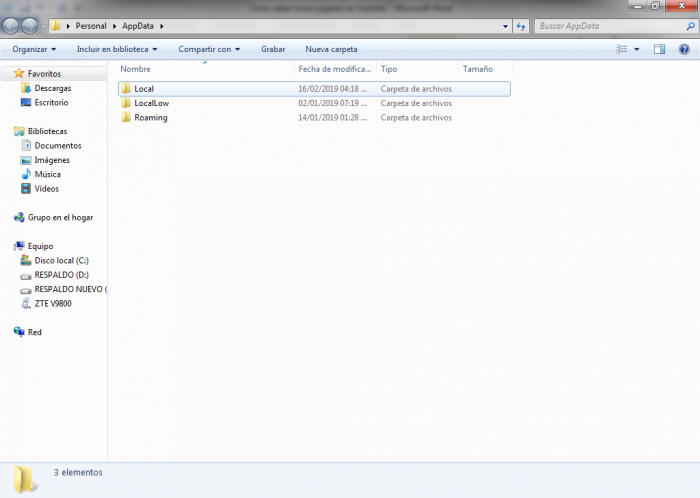This screenshot has width=700, height=498.
Task: Open the help question mark icon
Action: (683, 49)
